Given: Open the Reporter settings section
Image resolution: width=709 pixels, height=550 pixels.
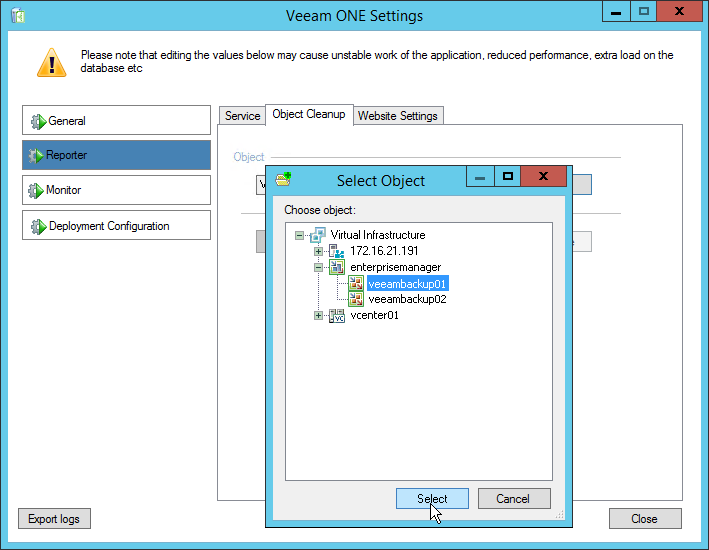Looking at the screenshot, I should (116, 155).
